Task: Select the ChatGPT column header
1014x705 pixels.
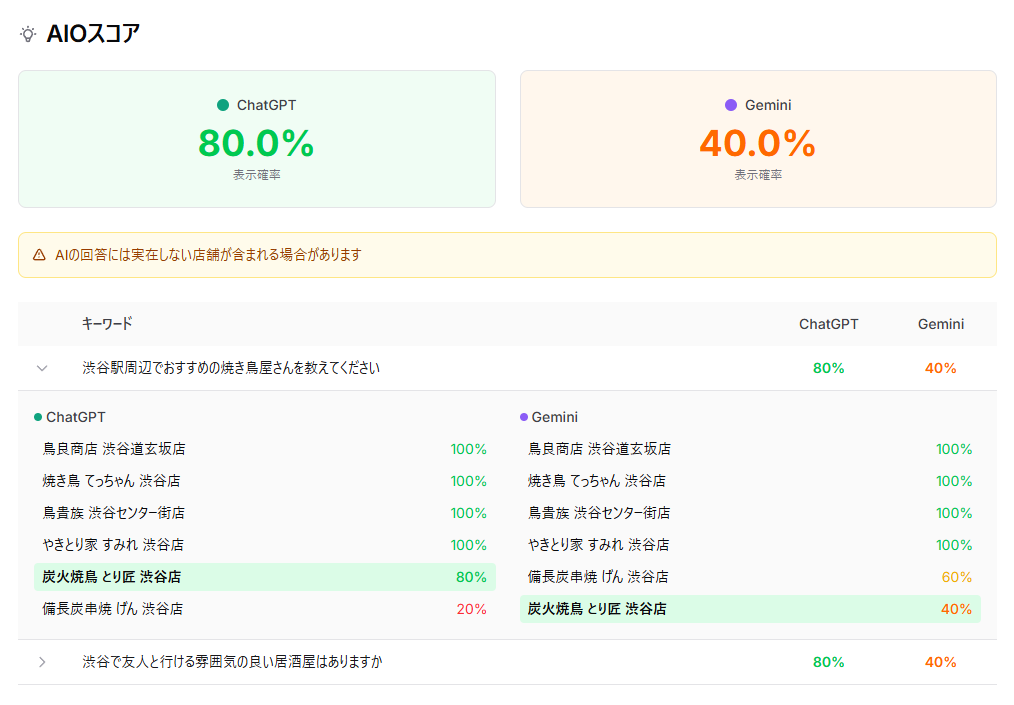Action: (828, 323)
